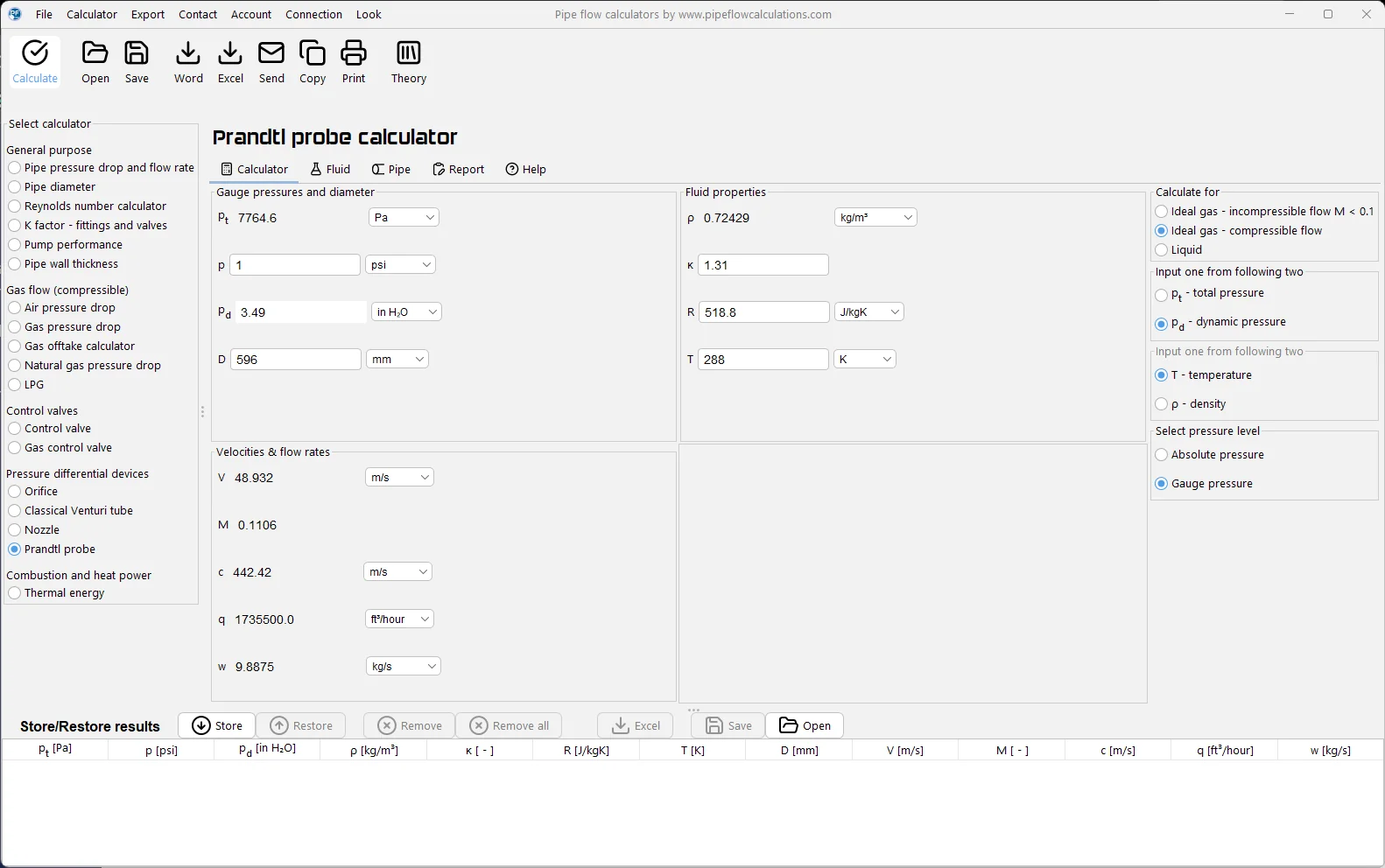This screenshot has height=868, width=1385.
Task: Open the Theory reference
Action: click(409, 62)
